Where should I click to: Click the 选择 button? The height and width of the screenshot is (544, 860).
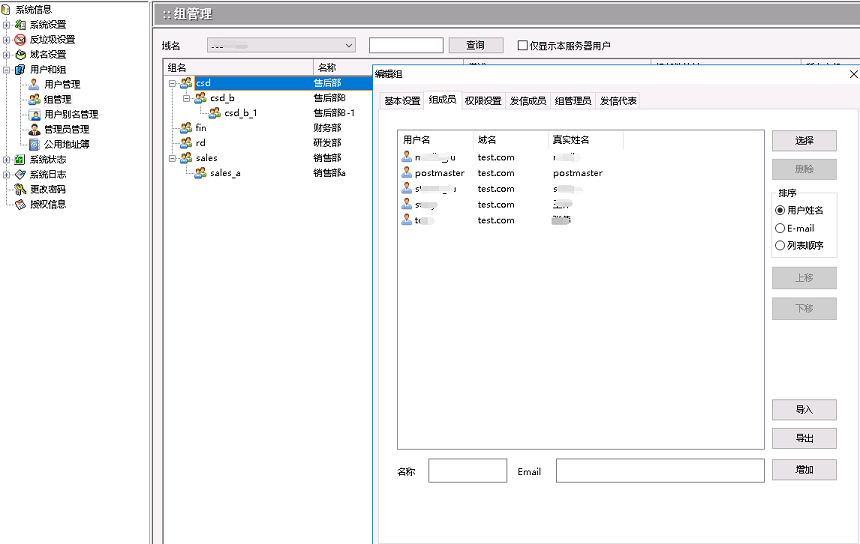pos(804,140)
